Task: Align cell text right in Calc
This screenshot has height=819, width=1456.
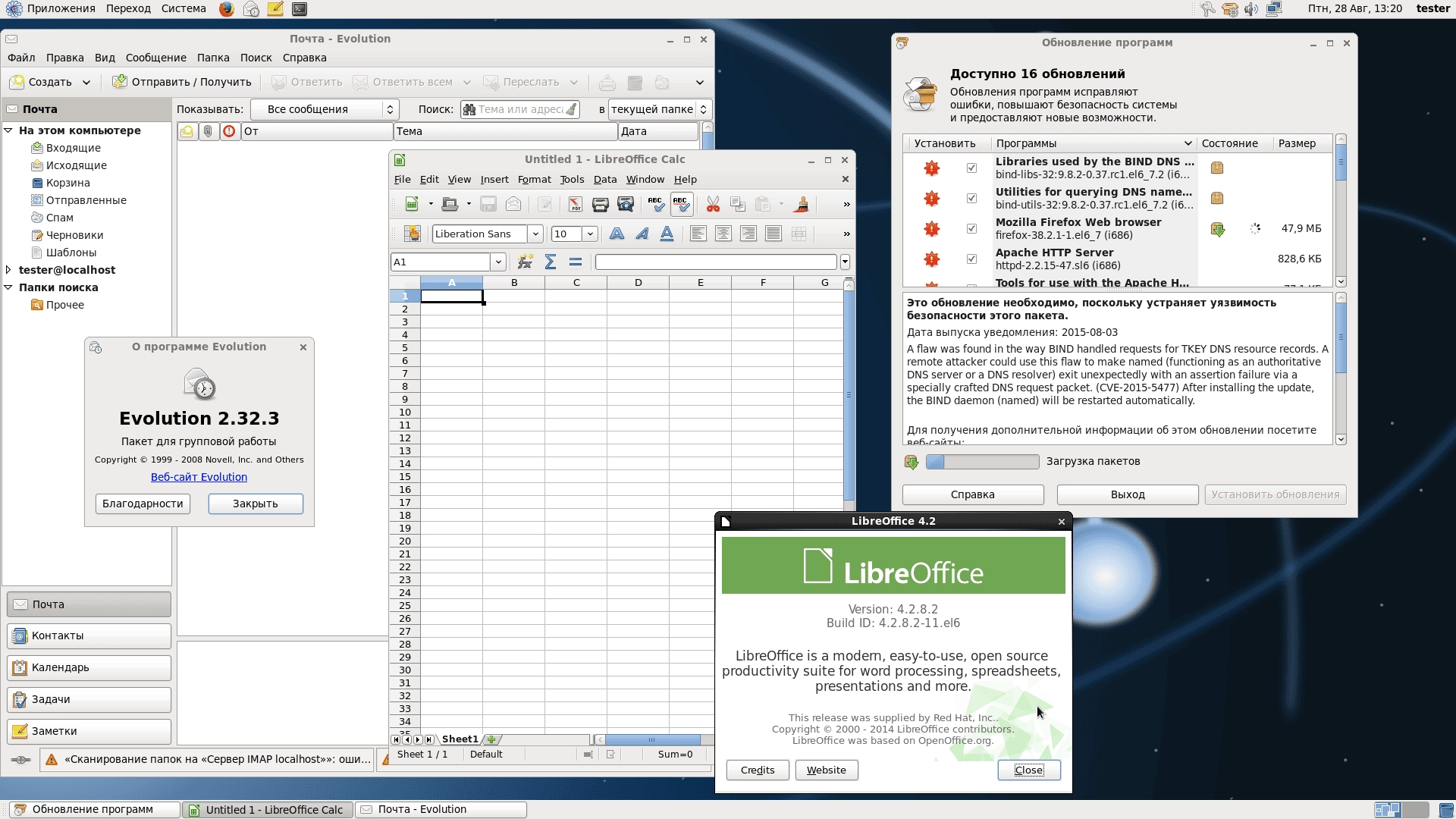Action: [x=748, y=234]
